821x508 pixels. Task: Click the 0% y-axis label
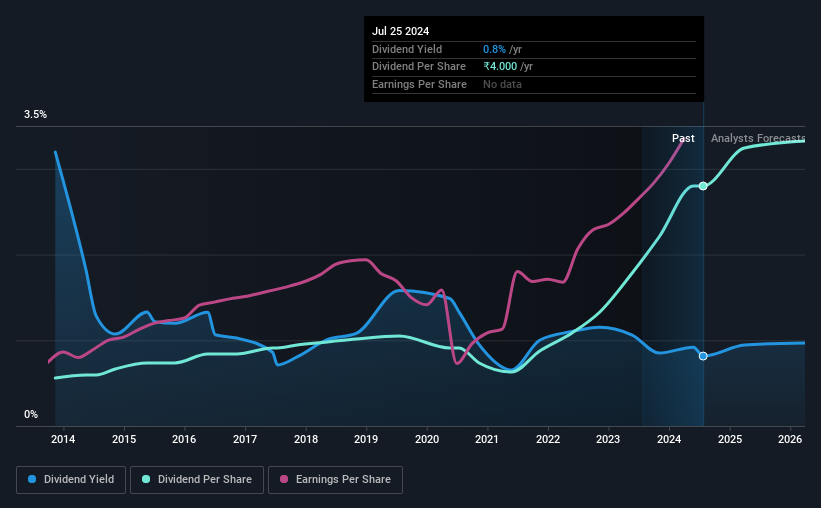(31, 415)
